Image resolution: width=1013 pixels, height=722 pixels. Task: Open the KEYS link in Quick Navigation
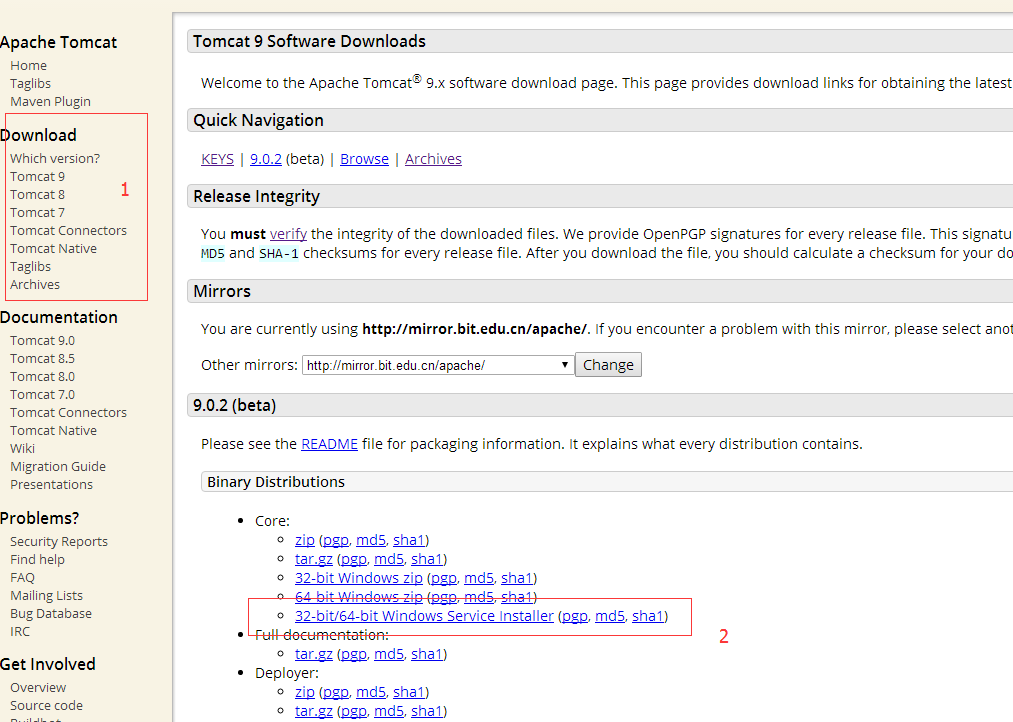click(x=217, y=159)
